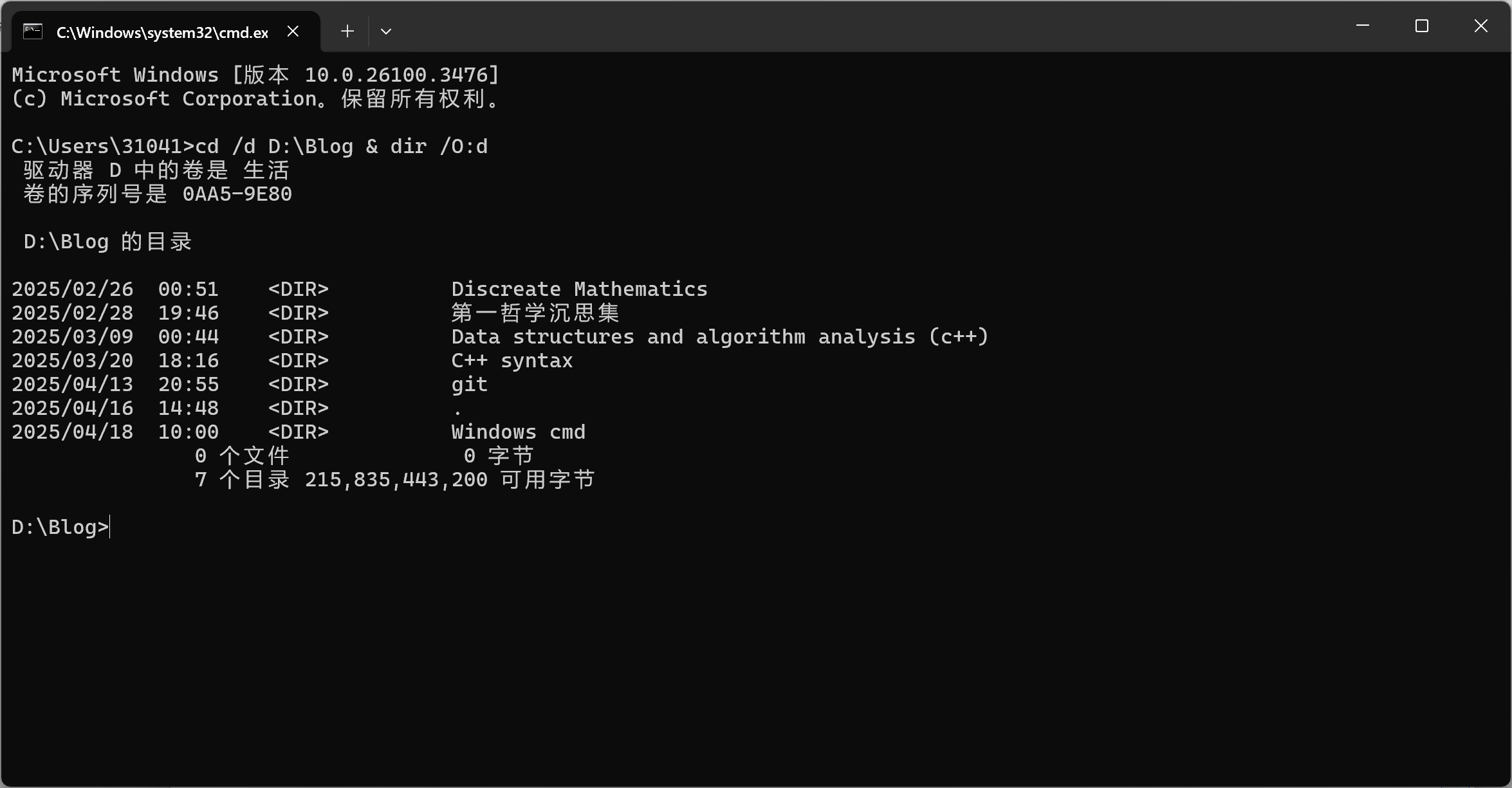Image resolution: width=1512 pixels, height=788 pixels.
Task: Click the Discreate Mathematics directory name
Action: tap(579, 289)
